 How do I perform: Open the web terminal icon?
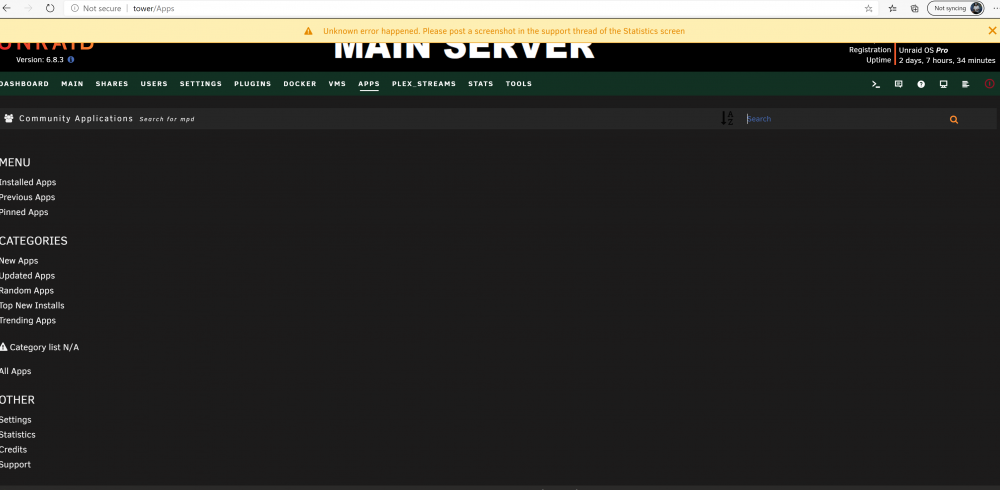pyautogui.click(x=876, y=84)
